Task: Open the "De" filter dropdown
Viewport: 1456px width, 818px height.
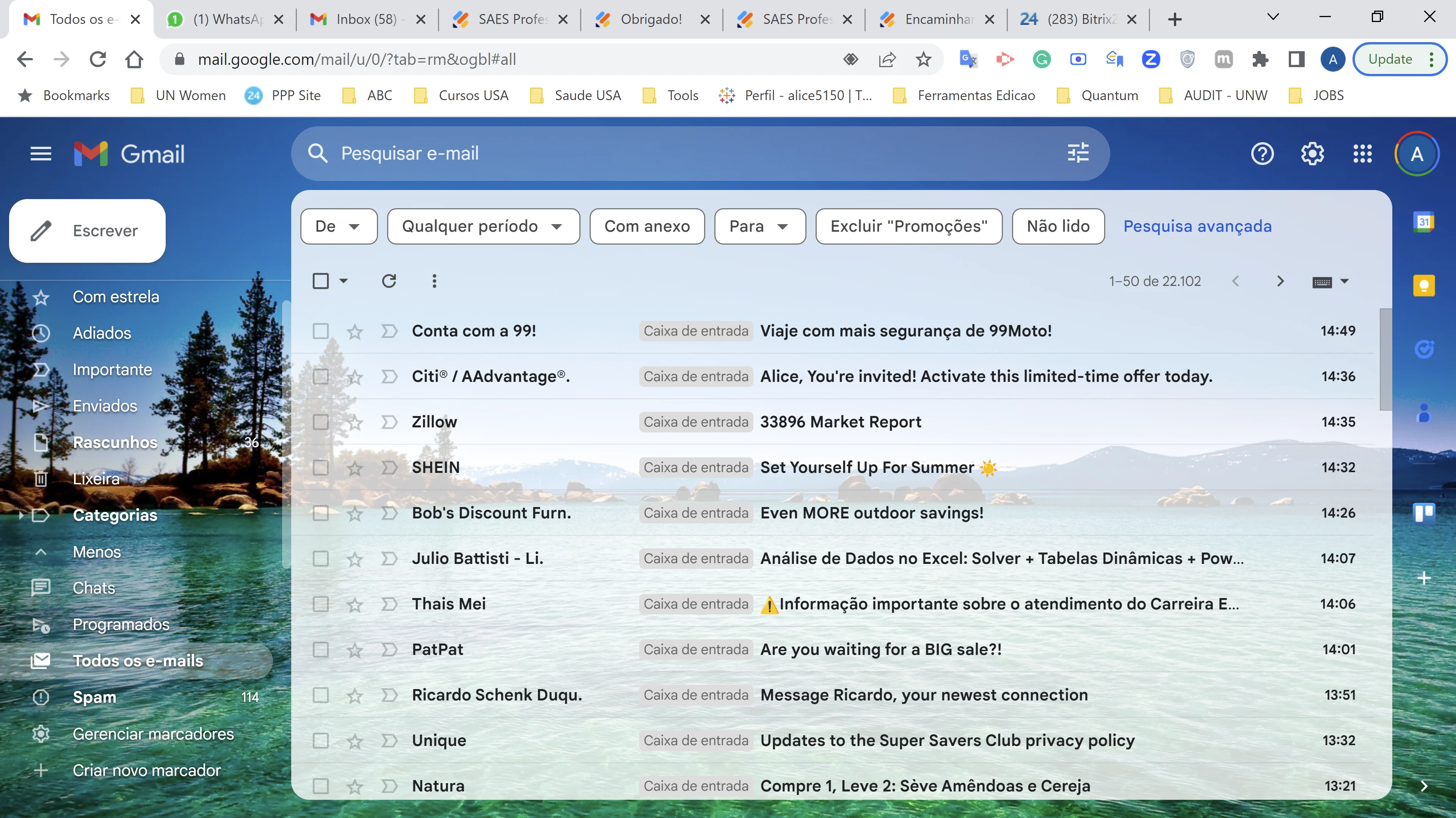Action: 338,226
